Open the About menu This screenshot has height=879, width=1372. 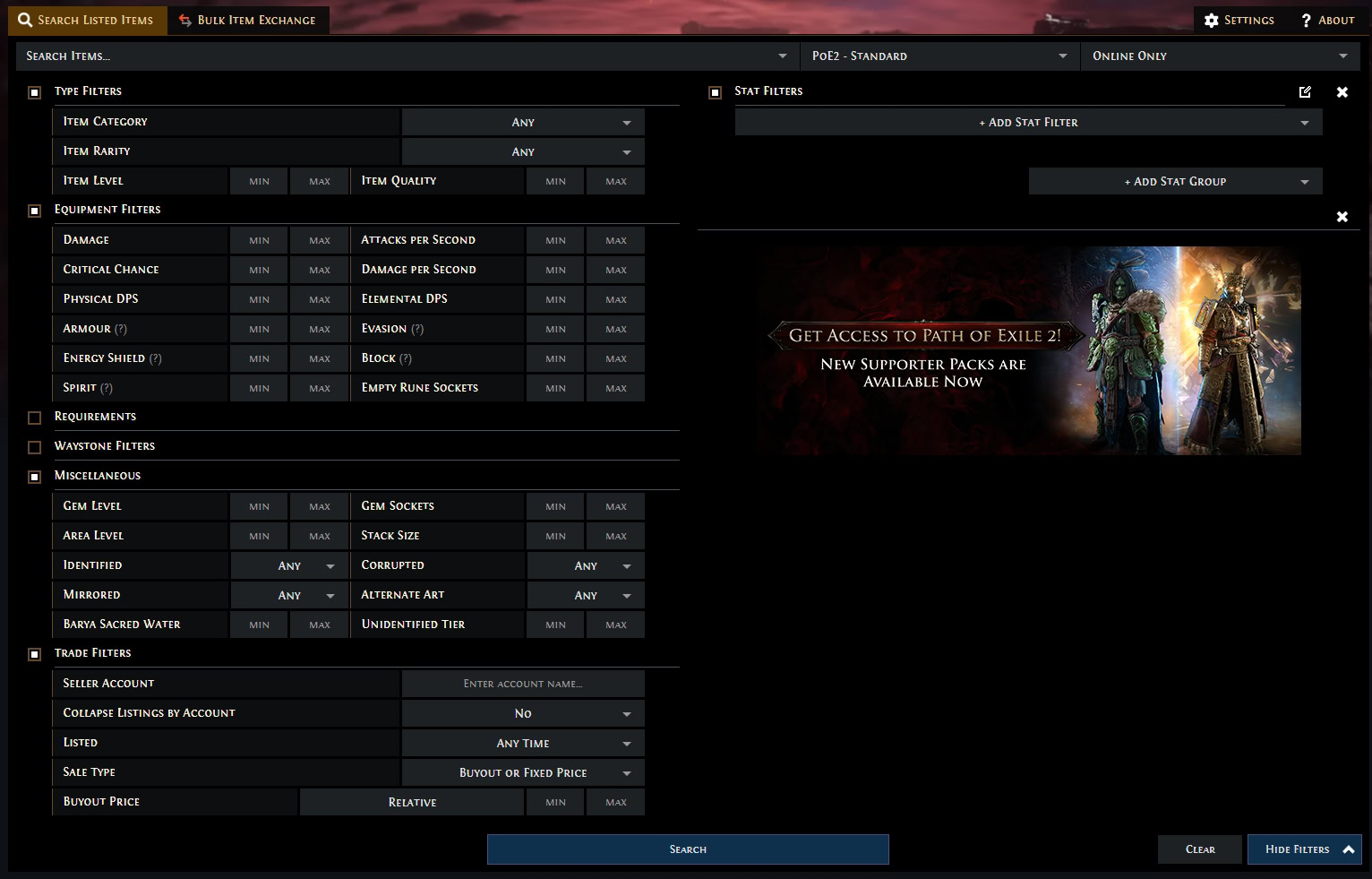click(x=1327, y=20)
